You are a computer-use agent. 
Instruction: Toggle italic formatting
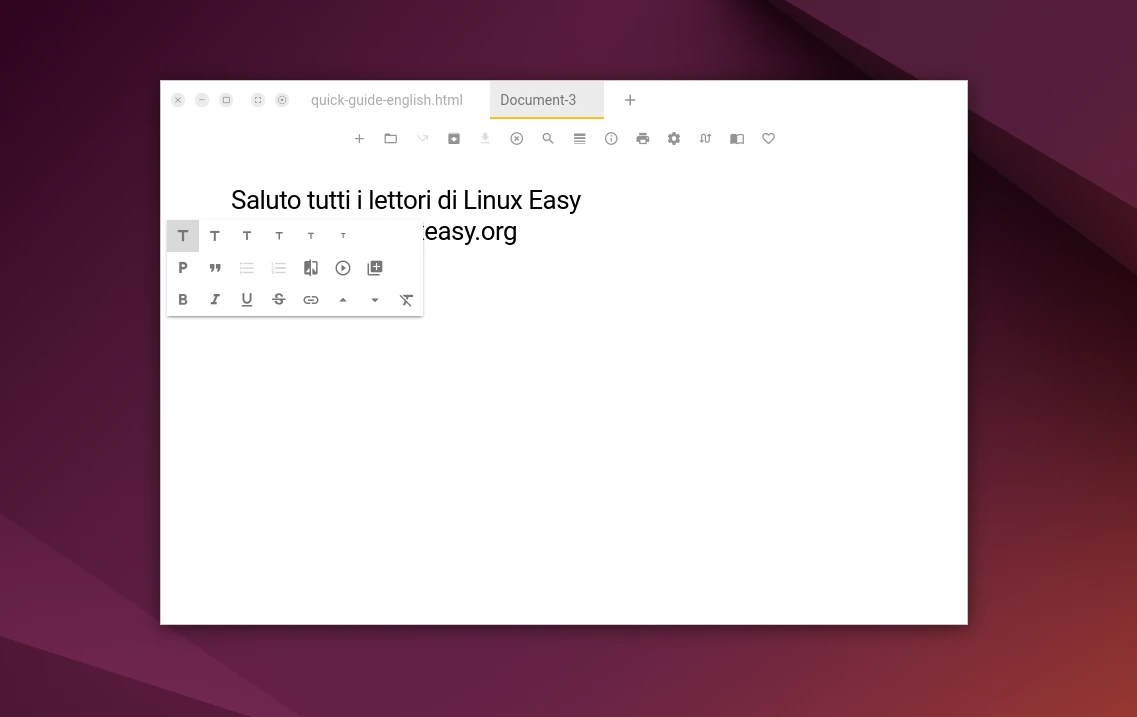point(215,300)
